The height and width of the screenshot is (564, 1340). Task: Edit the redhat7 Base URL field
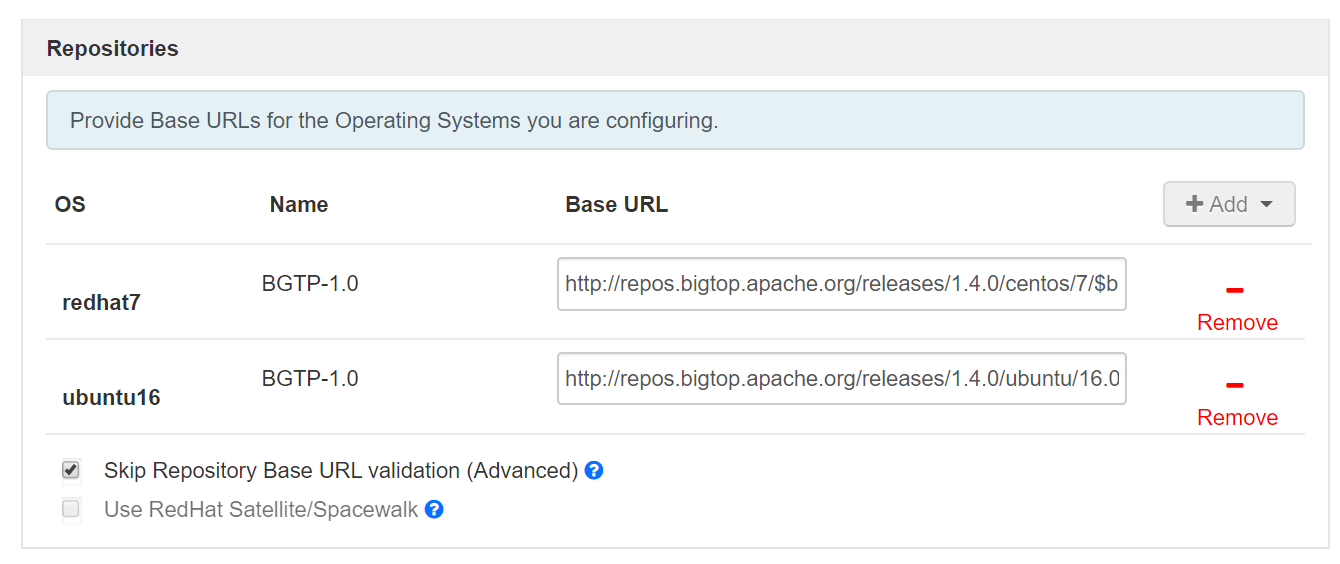[x=841, y=284]
